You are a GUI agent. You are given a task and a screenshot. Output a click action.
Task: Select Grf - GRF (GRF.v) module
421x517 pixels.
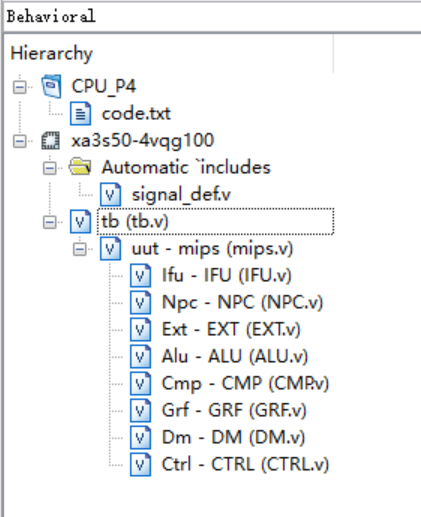point(234,411)
